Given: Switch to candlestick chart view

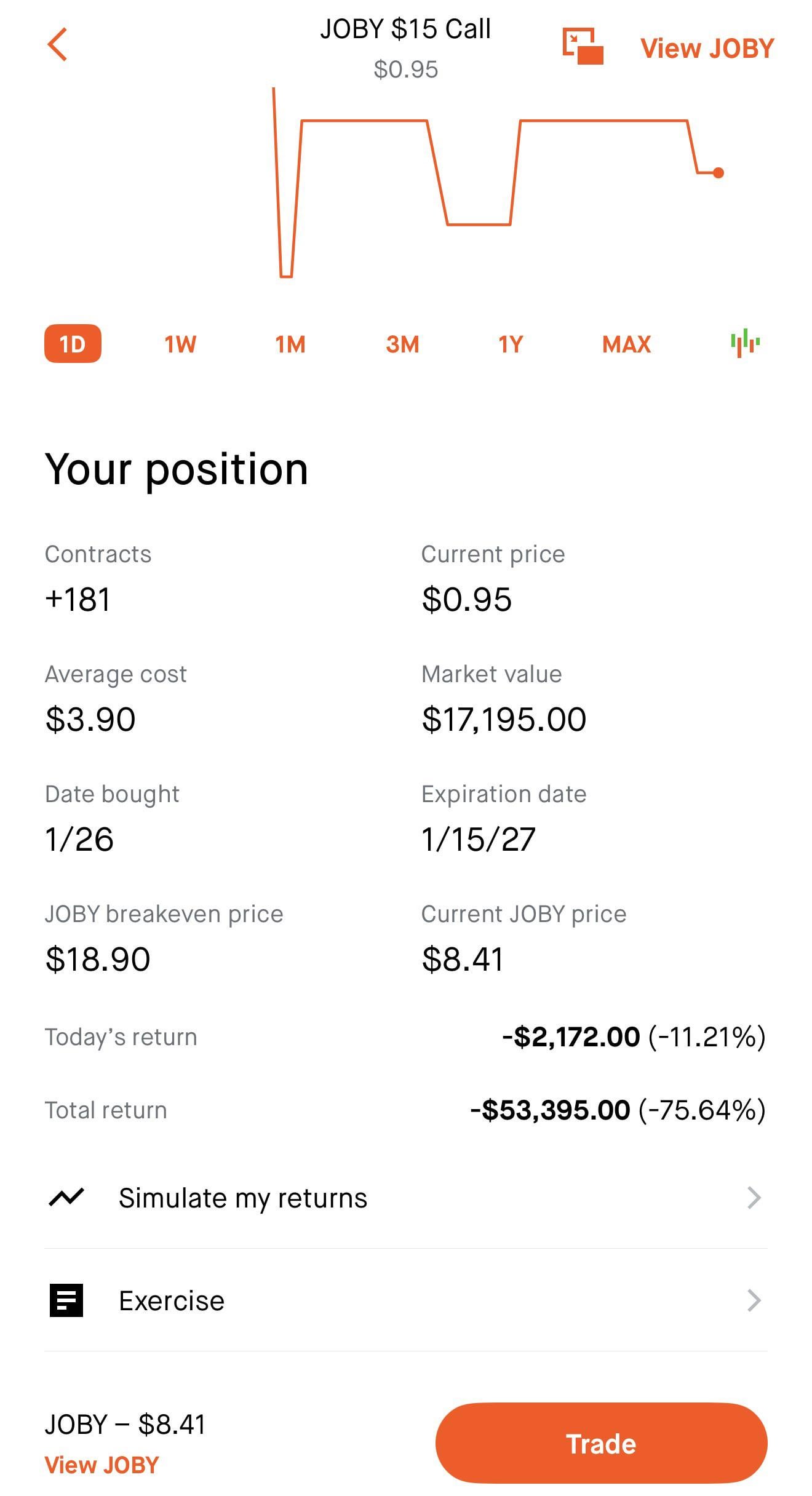Looking at the screenshot, I should click(x=745, y=343).
